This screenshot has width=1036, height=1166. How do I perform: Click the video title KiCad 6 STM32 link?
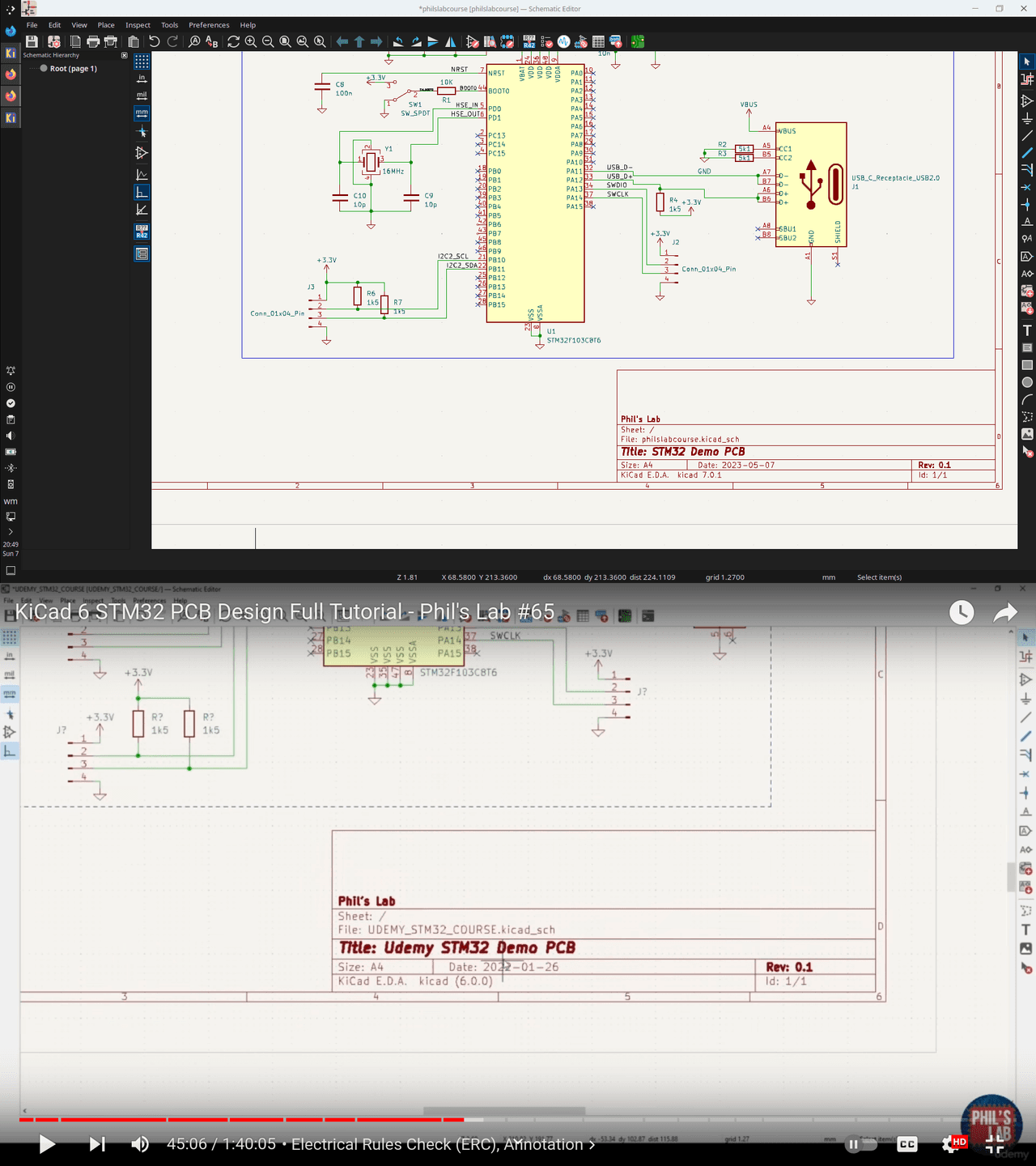click(285, 612)
